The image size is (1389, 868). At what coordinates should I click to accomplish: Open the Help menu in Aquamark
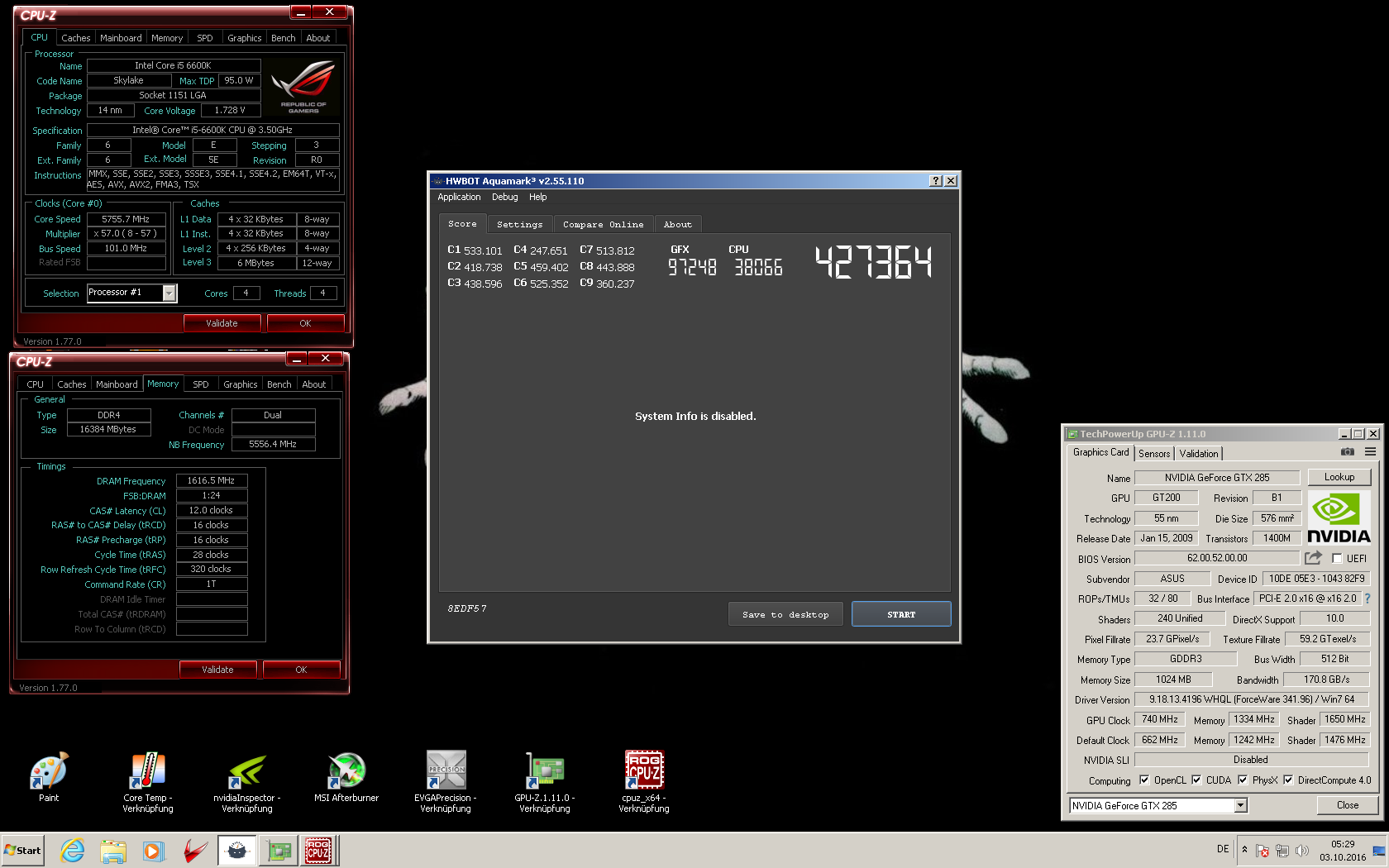pos(538,197)
